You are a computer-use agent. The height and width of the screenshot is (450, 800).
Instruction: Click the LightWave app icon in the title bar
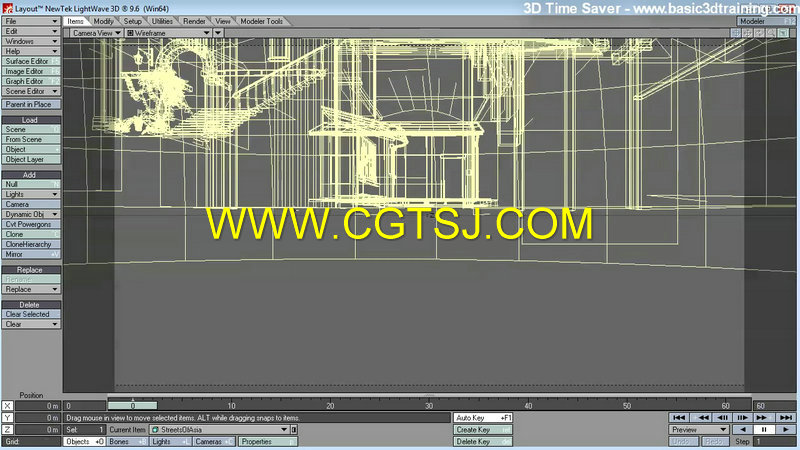pos(7,8)
